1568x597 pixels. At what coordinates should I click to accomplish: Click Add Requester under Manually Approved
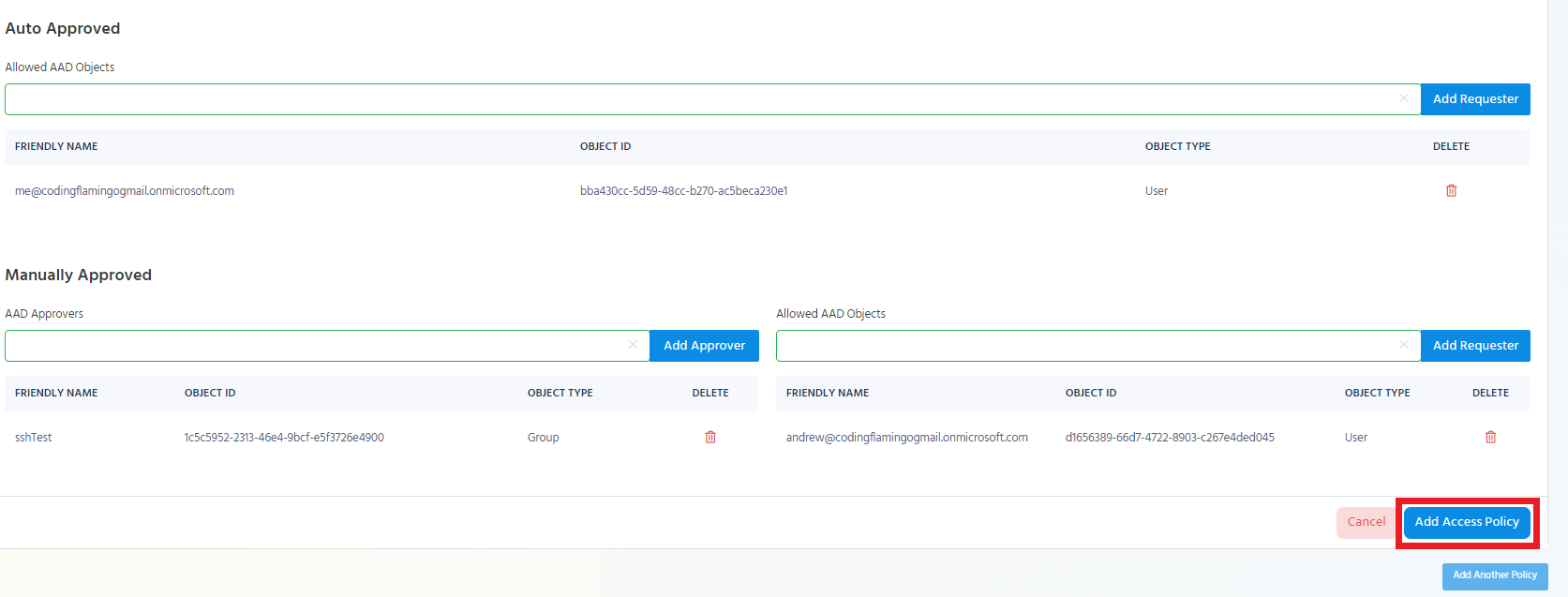[x=1475, y=346]
